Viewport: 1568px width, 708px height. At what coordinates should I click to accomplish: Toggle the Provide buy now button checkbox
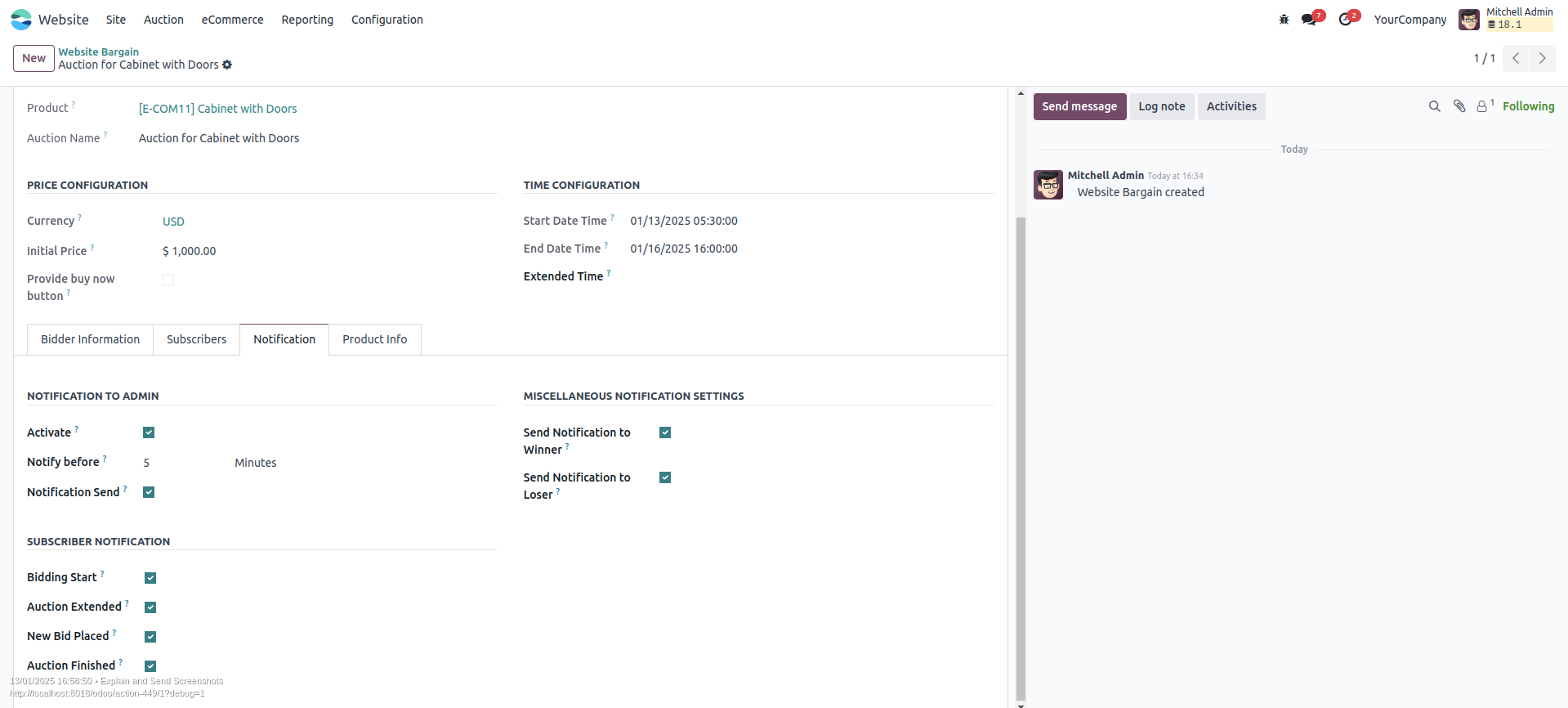(x=168, y=280)
